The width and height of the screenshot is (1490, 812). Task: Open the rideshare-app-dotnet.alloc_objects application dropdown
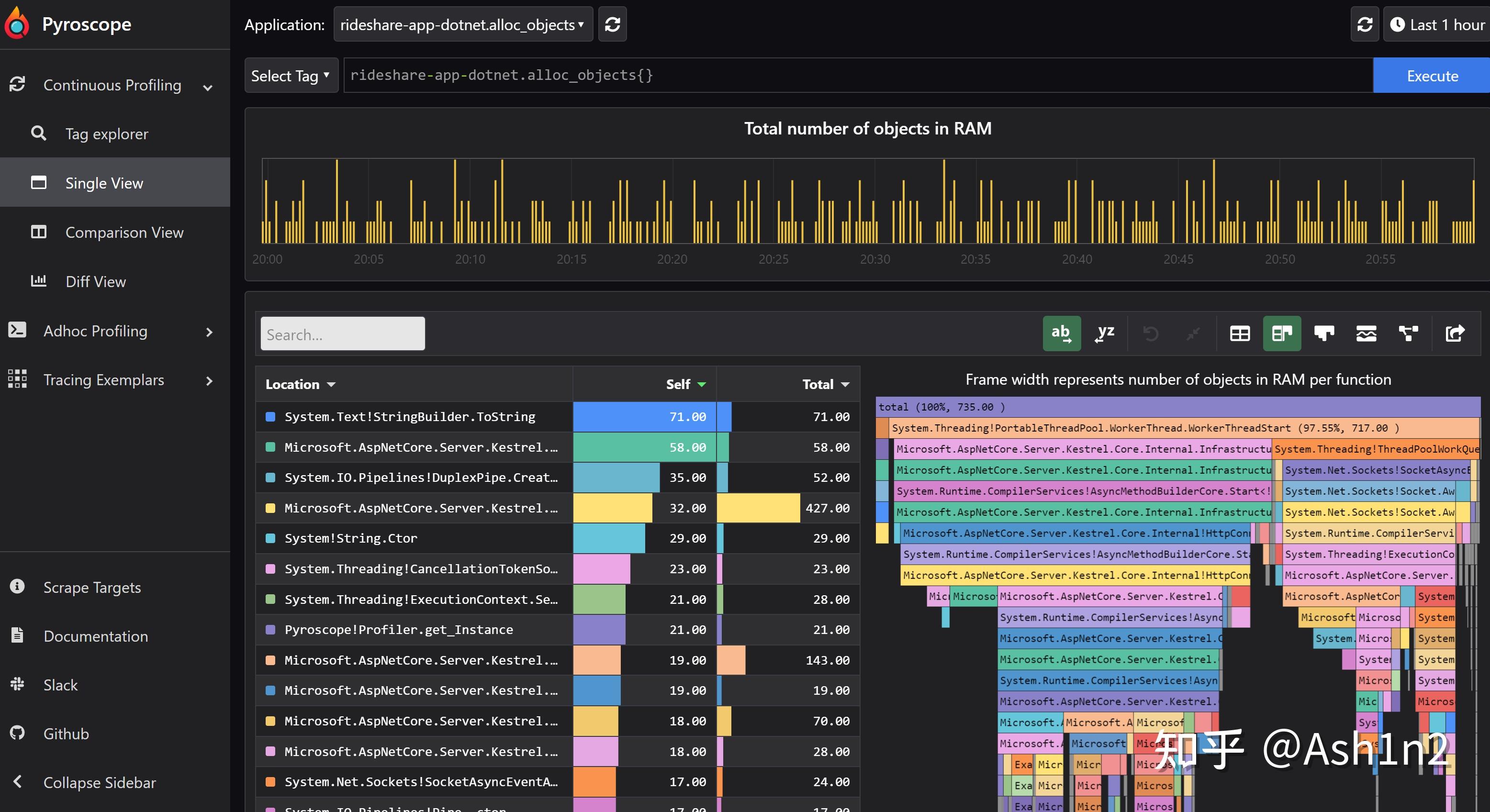(463, 24)
